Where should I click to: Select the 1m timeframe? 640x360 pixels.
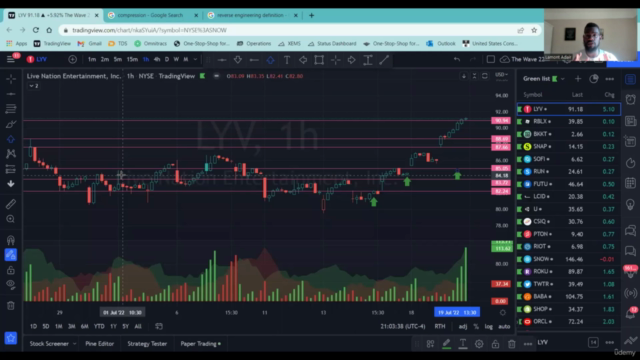point(92,60)
